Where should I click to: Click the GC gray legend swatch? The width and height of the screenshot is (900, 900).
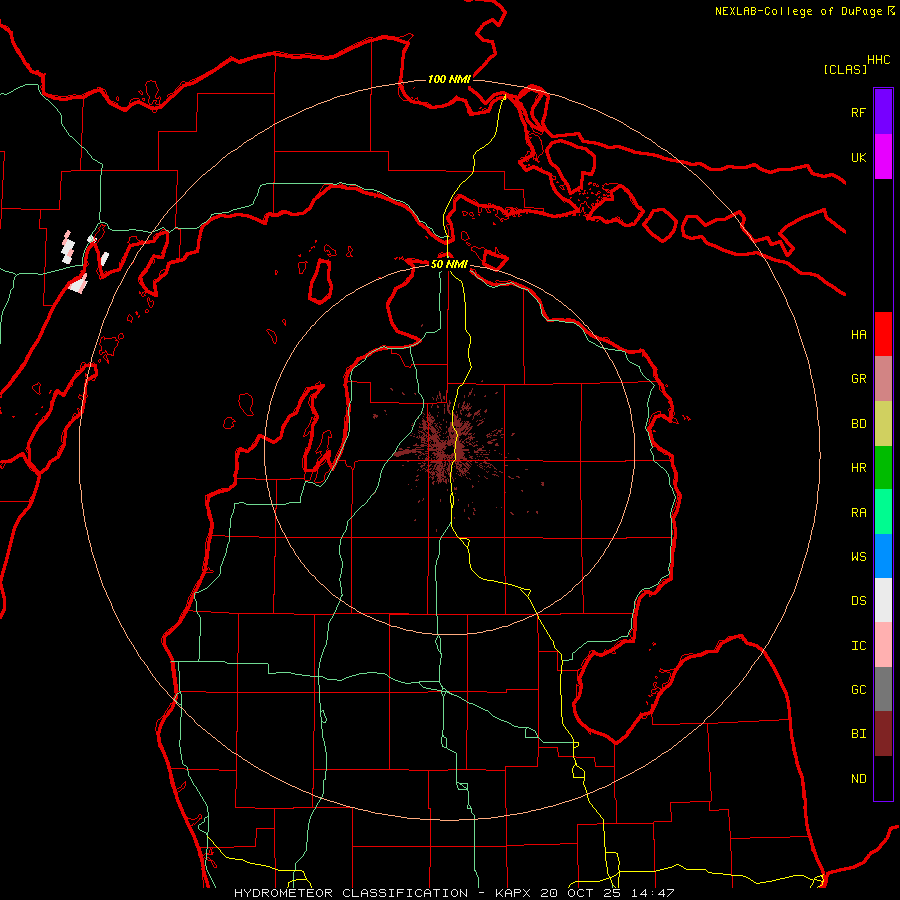pos(883,689)
